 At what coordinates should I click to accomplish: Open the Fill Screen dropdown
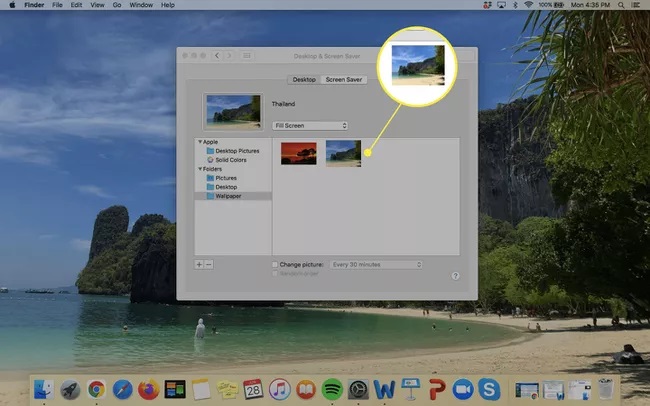[310, 125]
